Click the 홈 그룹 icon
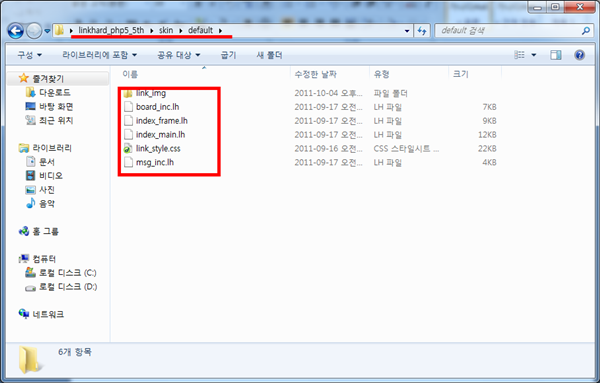Viewport: 600px width, 383px height. click(x=24, y=231)
